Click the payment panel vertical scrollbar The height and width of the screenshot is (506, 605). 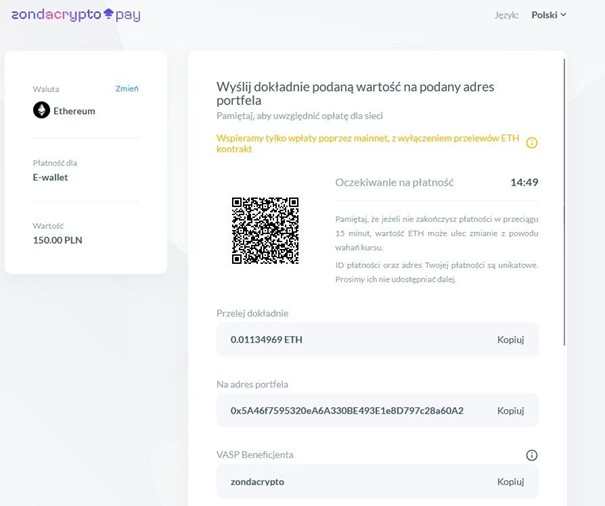pos(565,200)
